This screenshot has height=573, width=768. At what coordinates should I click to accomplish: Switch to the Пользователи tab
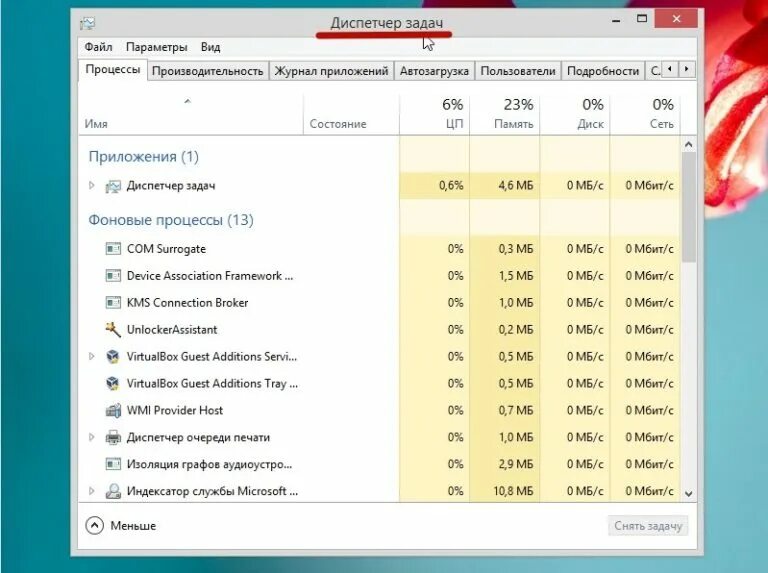point(518,72)
